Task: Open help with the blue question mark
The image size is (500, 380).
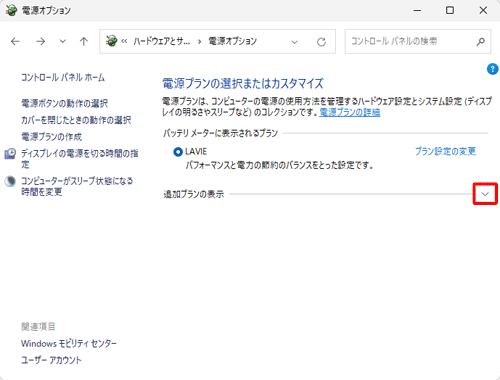Action: (x=492, y=69)
